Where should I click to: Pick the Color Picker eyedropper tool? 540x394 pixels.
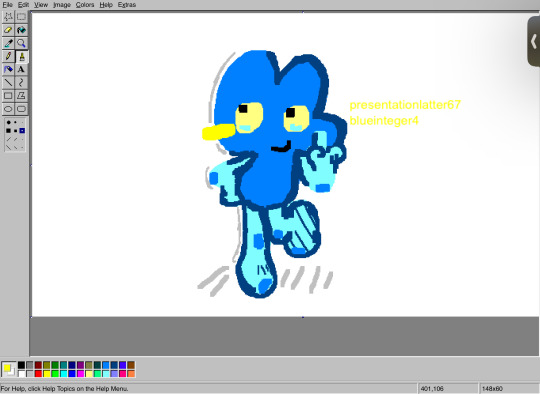pyautogui.click(x=8, y=43)
